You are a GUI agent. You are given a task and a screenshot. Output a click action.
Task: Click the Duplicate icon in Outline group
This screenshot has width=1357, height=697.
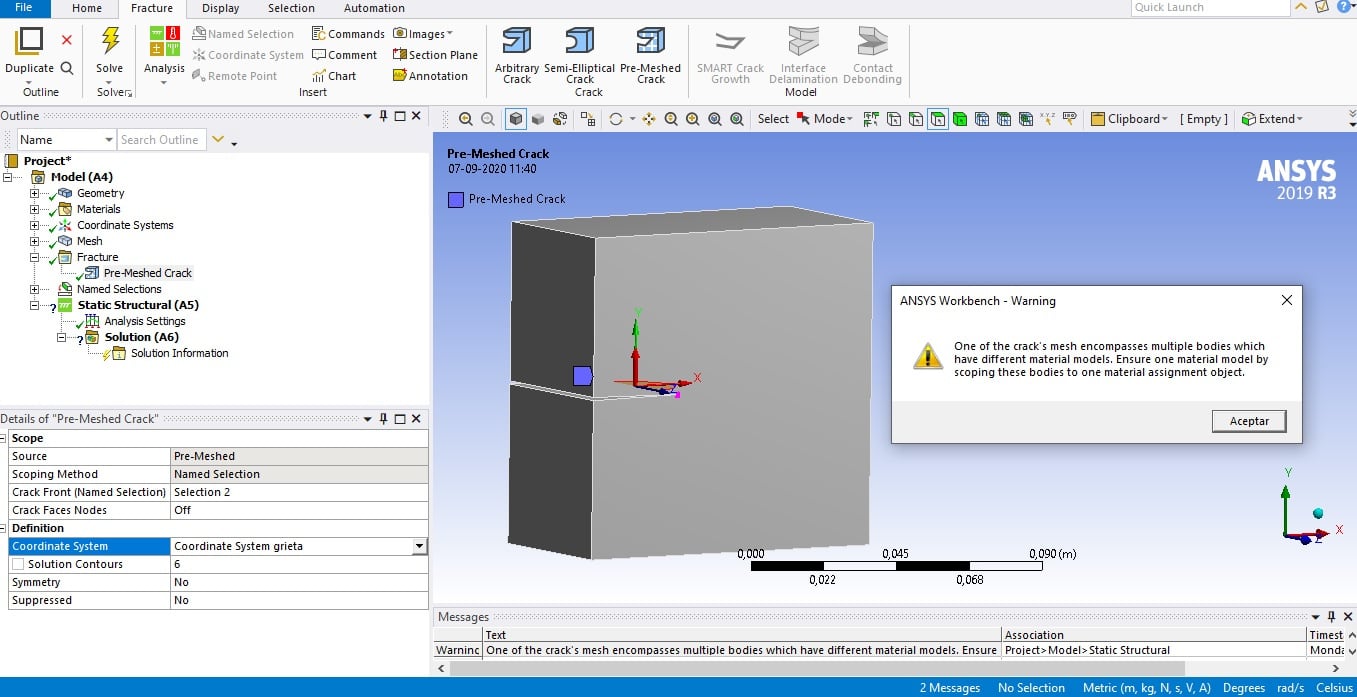click(x=30, y=40)
